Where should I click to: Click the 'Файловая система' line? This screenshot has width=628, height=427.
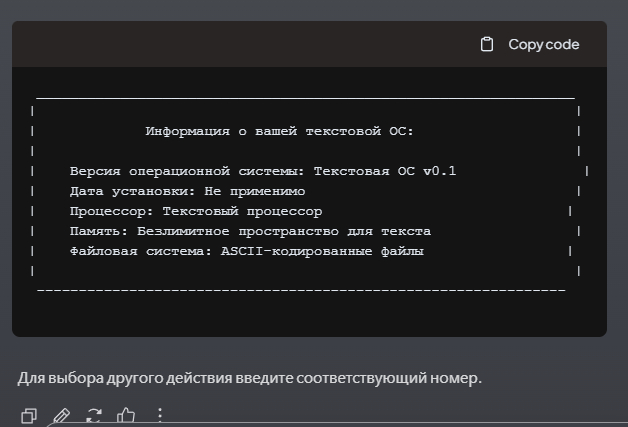[246, 251]
